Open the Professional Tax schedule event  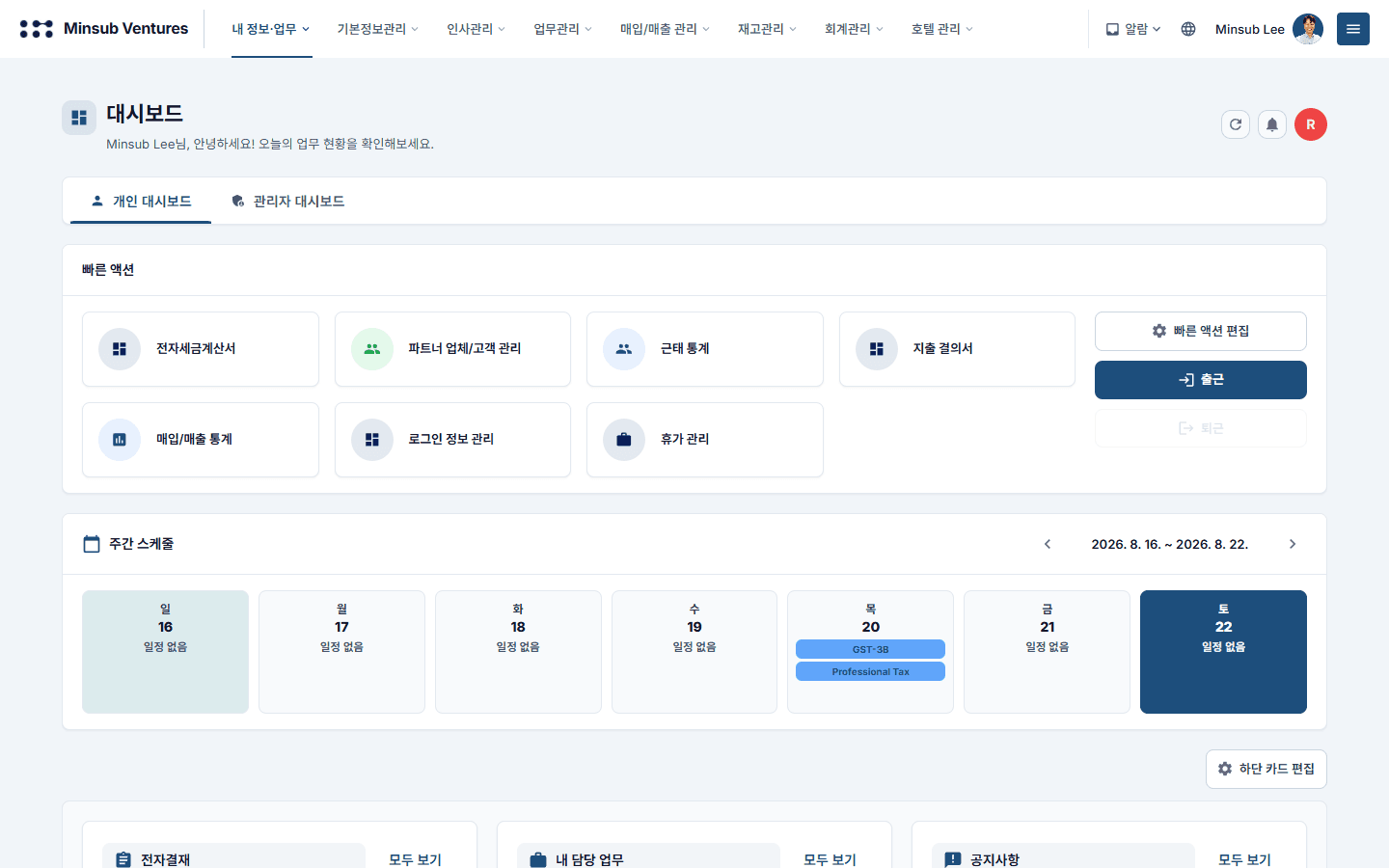point(871,671)
